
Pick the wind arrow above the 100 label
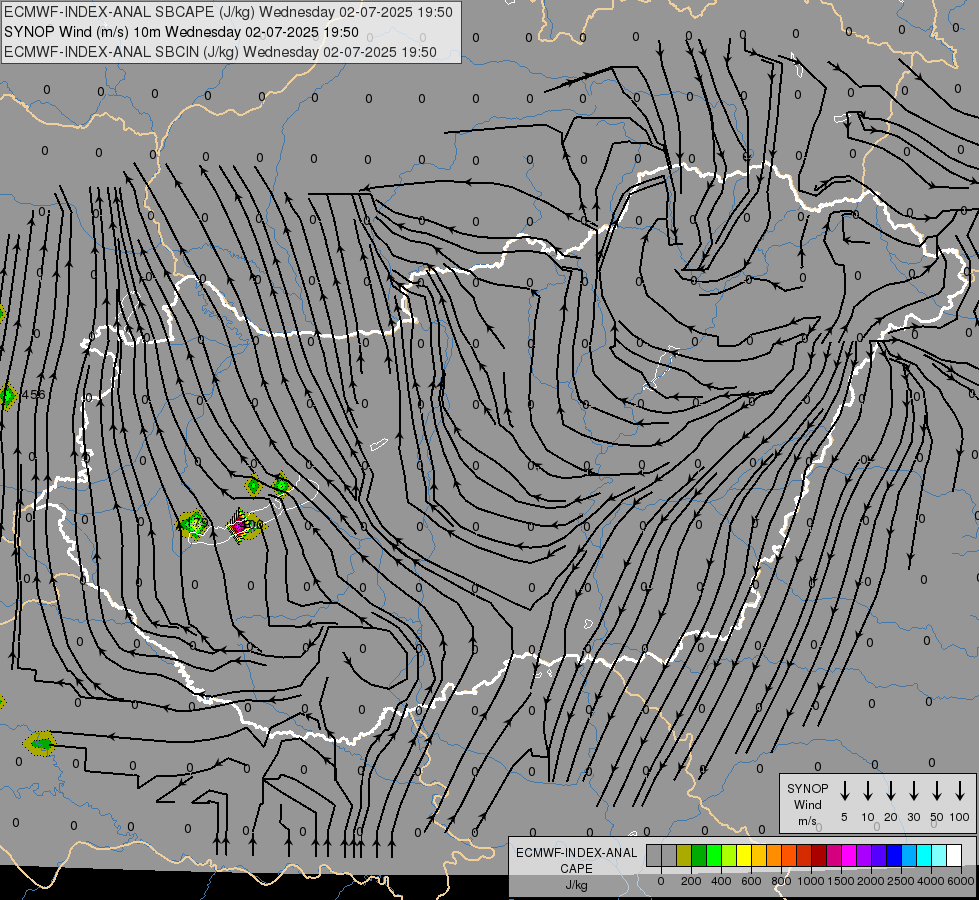[x=960, y=790]
